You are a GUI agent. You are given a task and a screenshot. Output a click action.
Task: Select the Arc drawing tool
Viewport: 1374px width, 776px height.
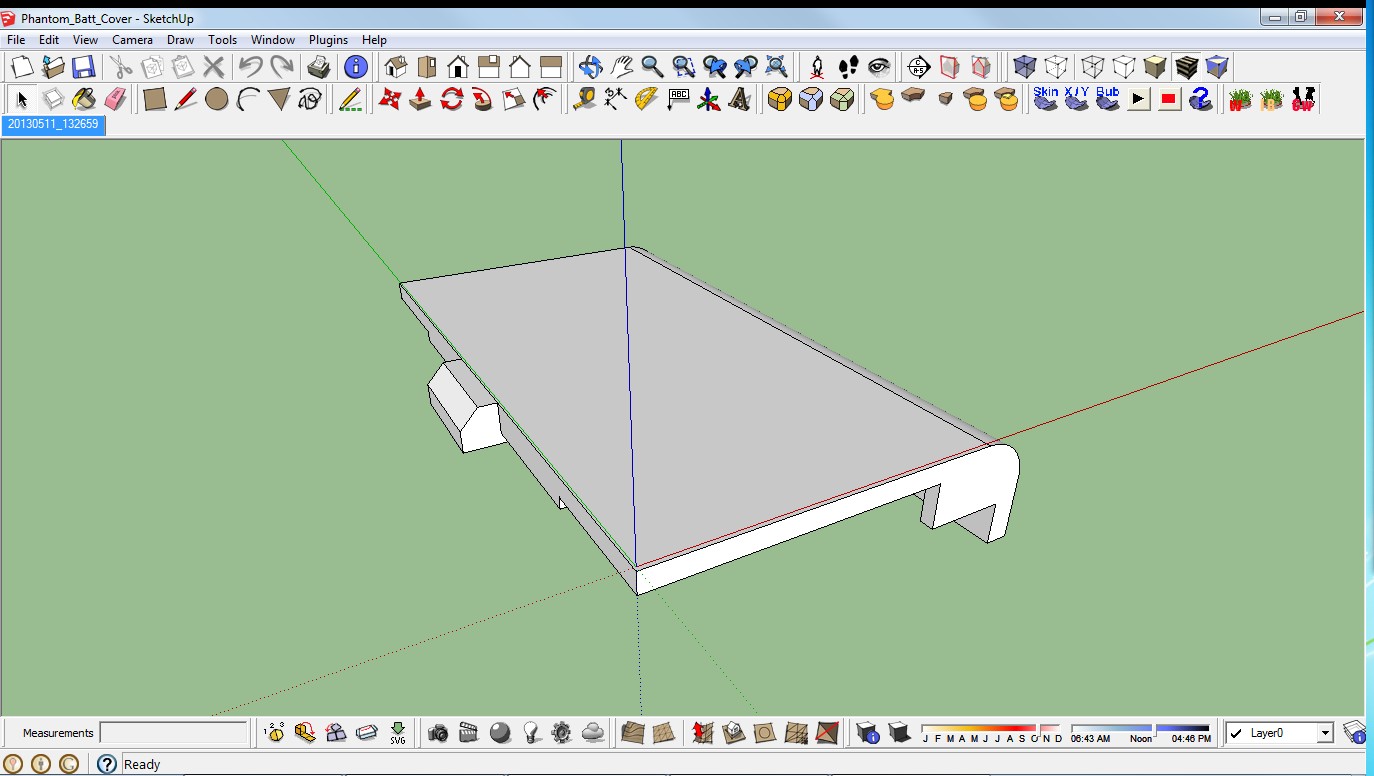click(247, 99)
